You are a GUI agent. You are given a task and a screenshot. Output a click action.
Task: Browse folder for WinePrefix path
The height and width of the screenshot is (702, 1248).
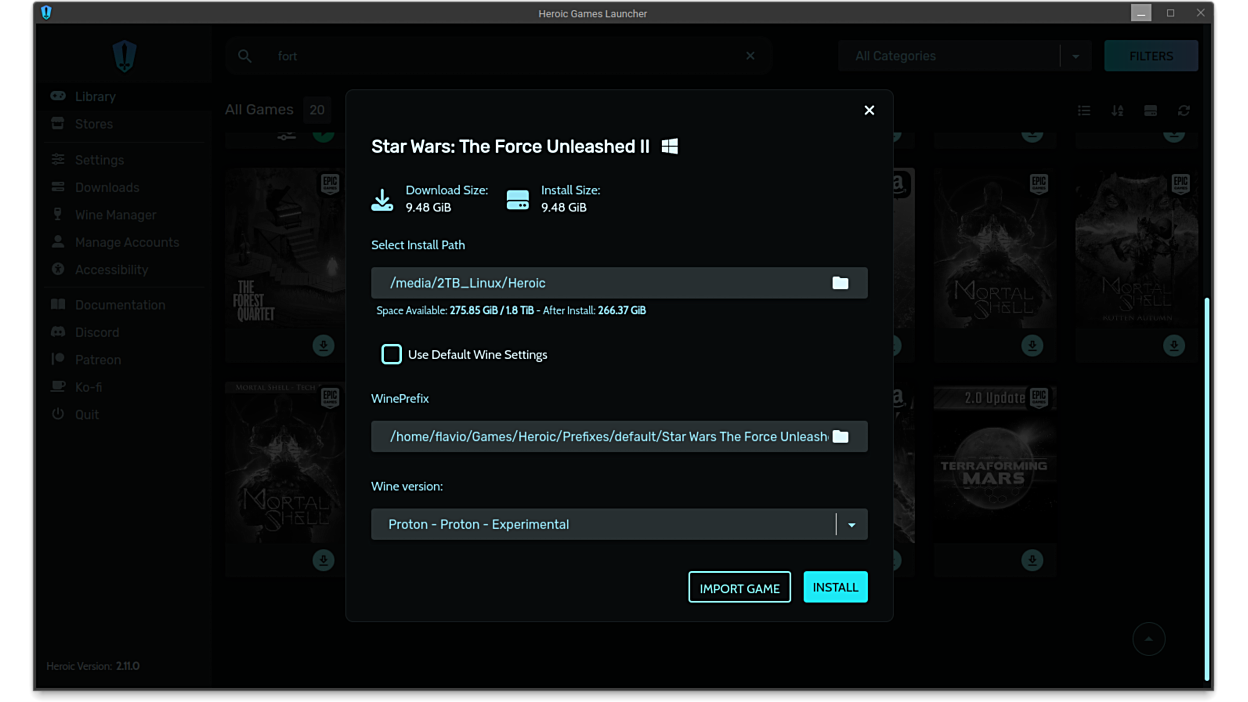pos(840,436)
